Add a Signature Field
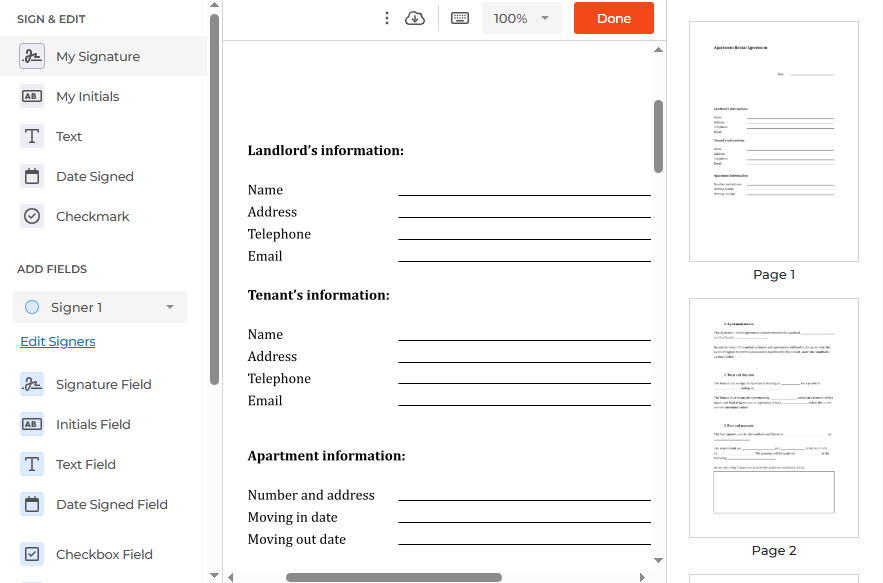 click(103, 385)
